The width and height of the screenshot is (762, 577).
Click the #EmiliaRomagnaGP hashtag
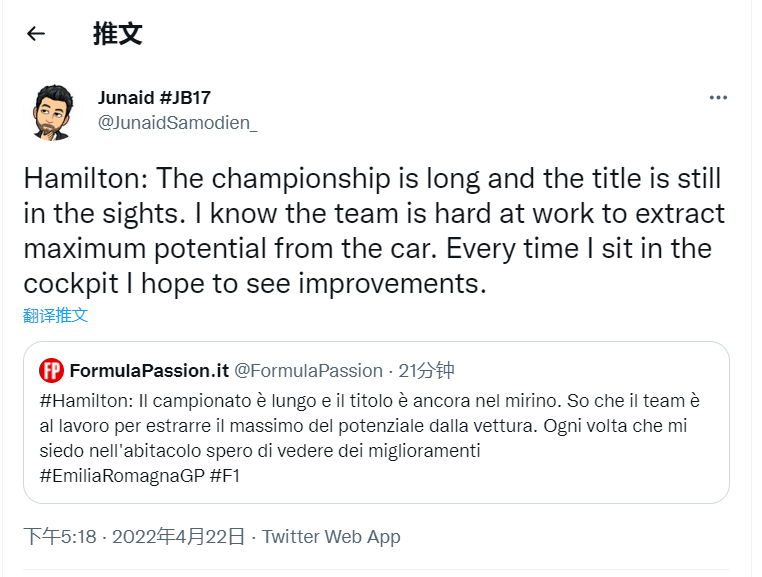coord(122,476)
